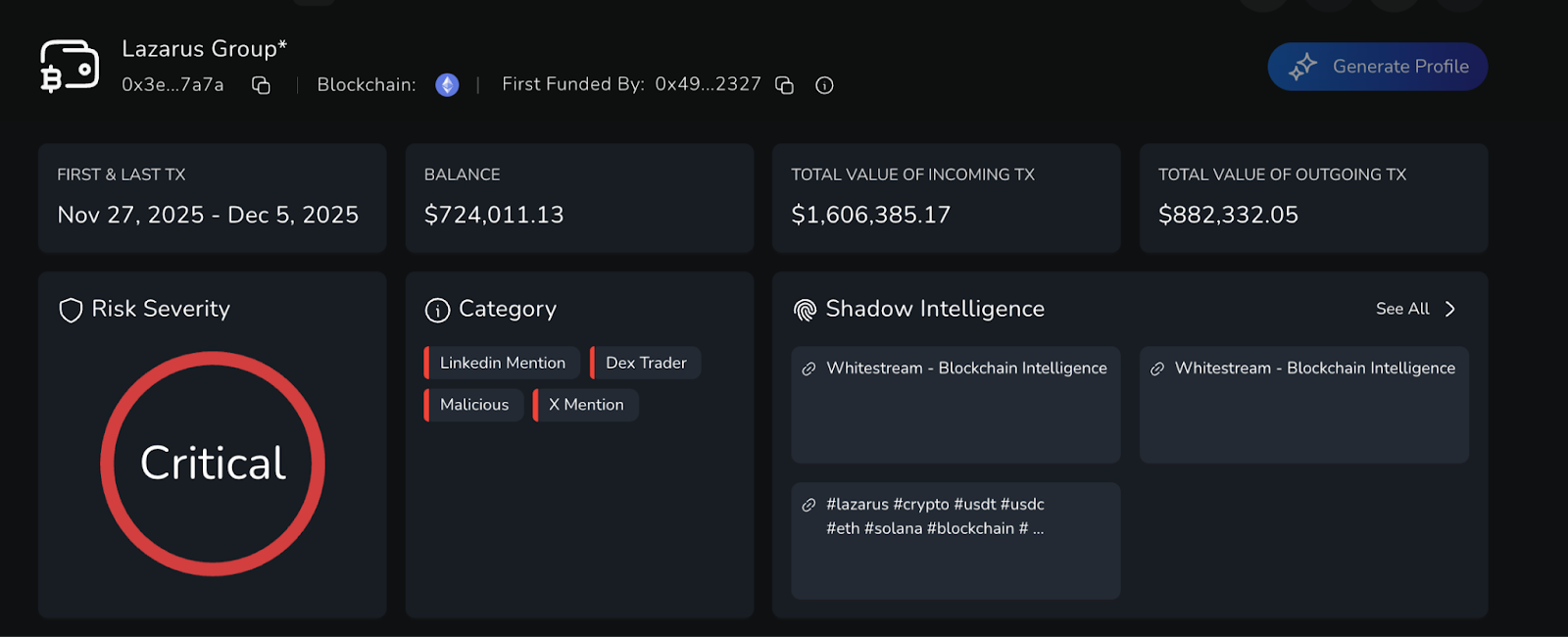The image size is (1568, 637).
Task: Select the Linkedin Mention category tag
Action: (x=502, y=363)
